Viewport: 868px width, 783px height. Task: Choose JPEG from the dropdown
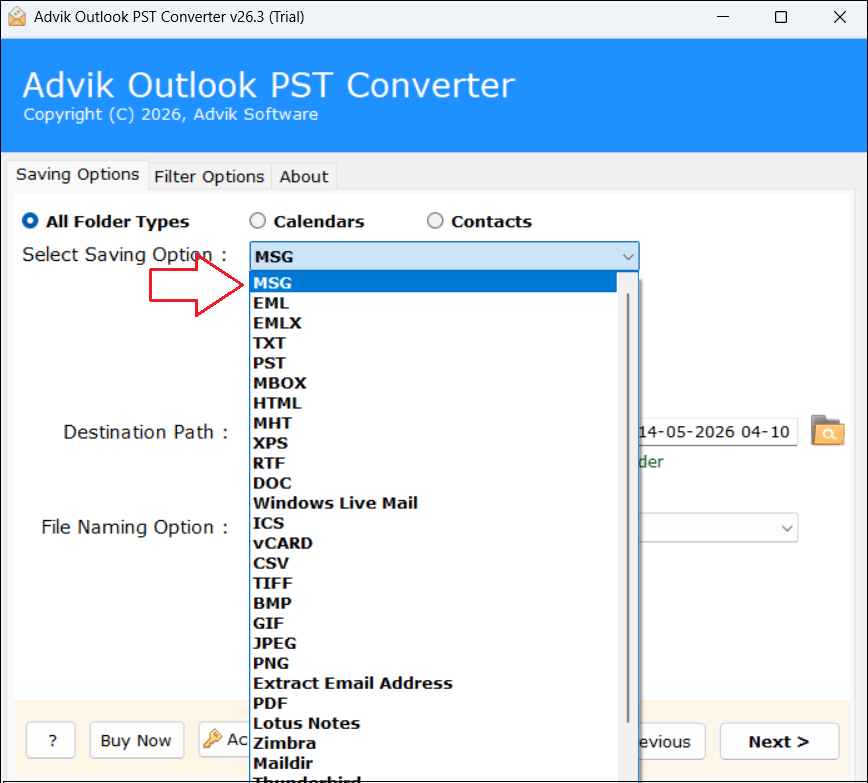(433, 643)
